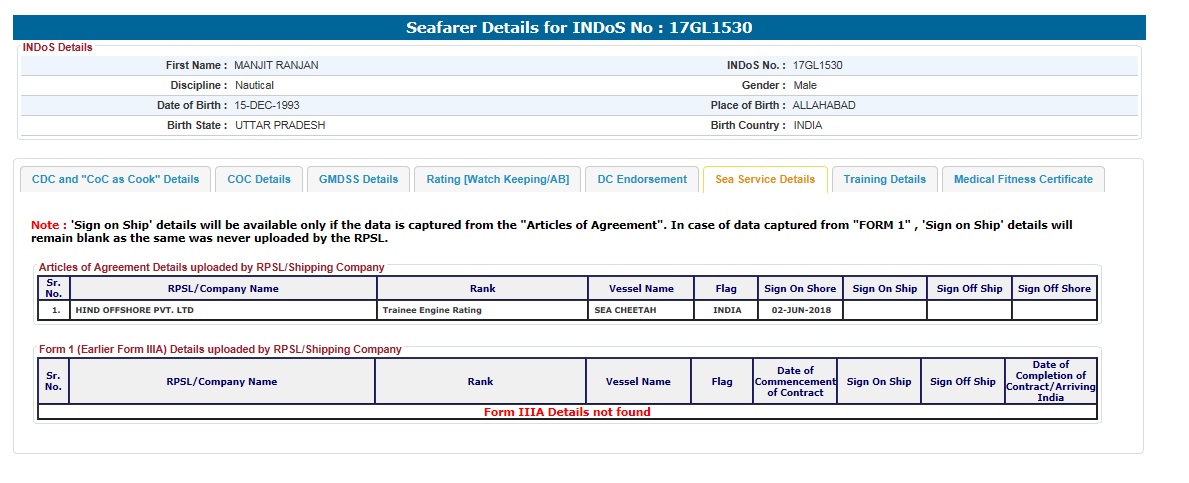The height and width of the screenshot is (483, 1189).
Task: Click the Sea Service Details tab
Action: coord(765,179)
